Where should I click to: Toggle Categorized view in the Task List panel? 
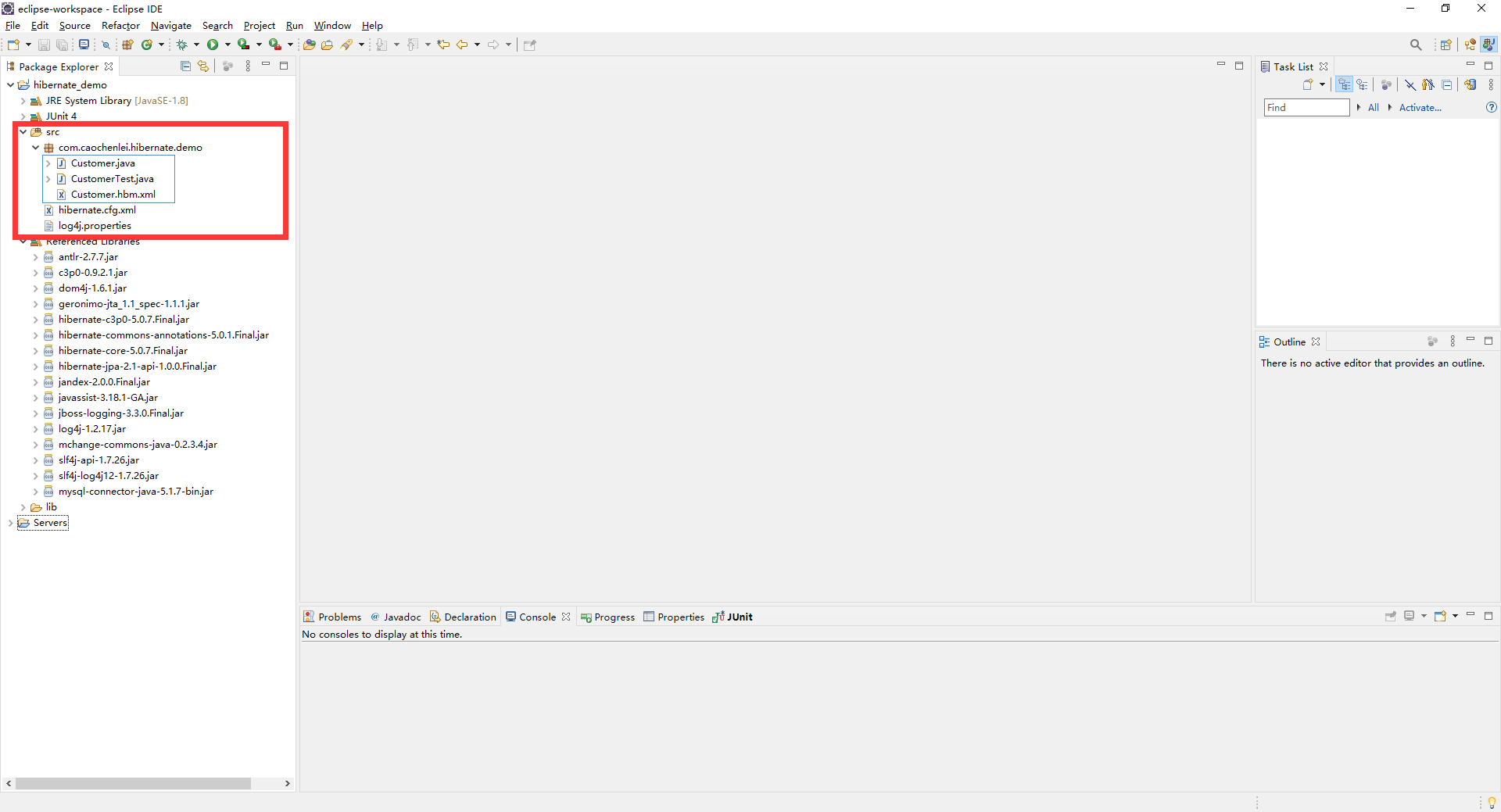coord(1345,84)
